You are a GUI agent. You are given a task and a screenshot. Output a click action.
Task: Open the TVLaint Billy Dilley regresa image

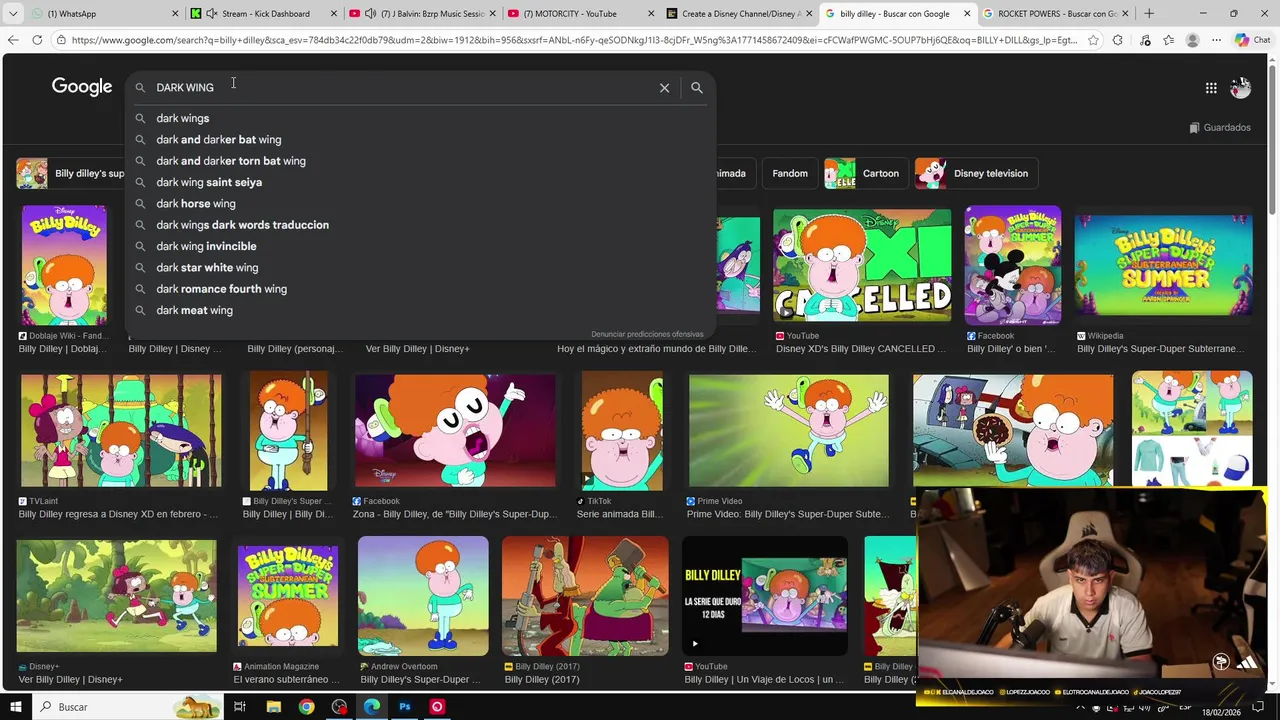tap(121, 431)
